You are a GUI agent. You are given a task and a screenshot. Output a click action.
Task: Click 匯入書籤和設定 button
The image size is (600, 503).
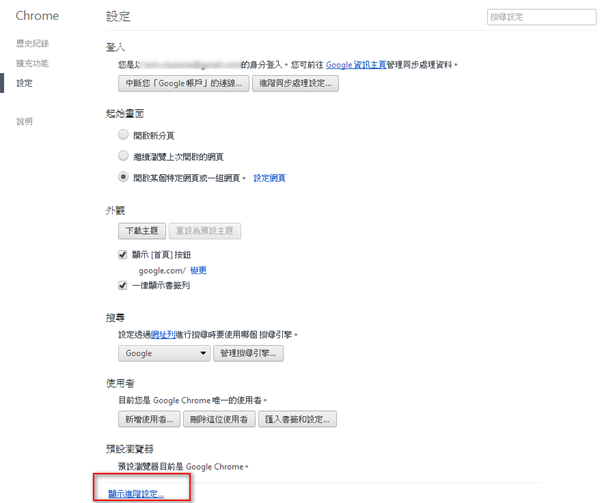click(x=297, y=419)
